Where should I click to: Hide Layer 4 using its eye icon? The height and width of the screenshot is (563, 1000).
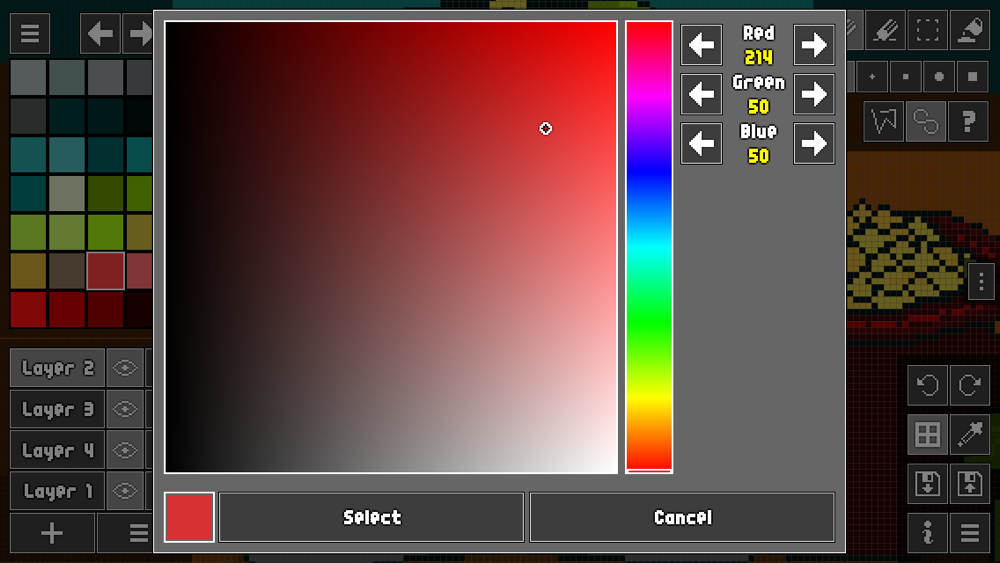pos(124,450)
